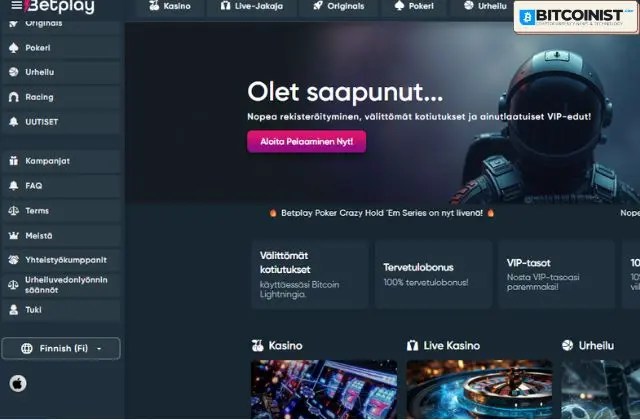This screenshot has height=420, width=640.
Task: Click the Apple logo icon in sidebar
Action: [18, 383]
